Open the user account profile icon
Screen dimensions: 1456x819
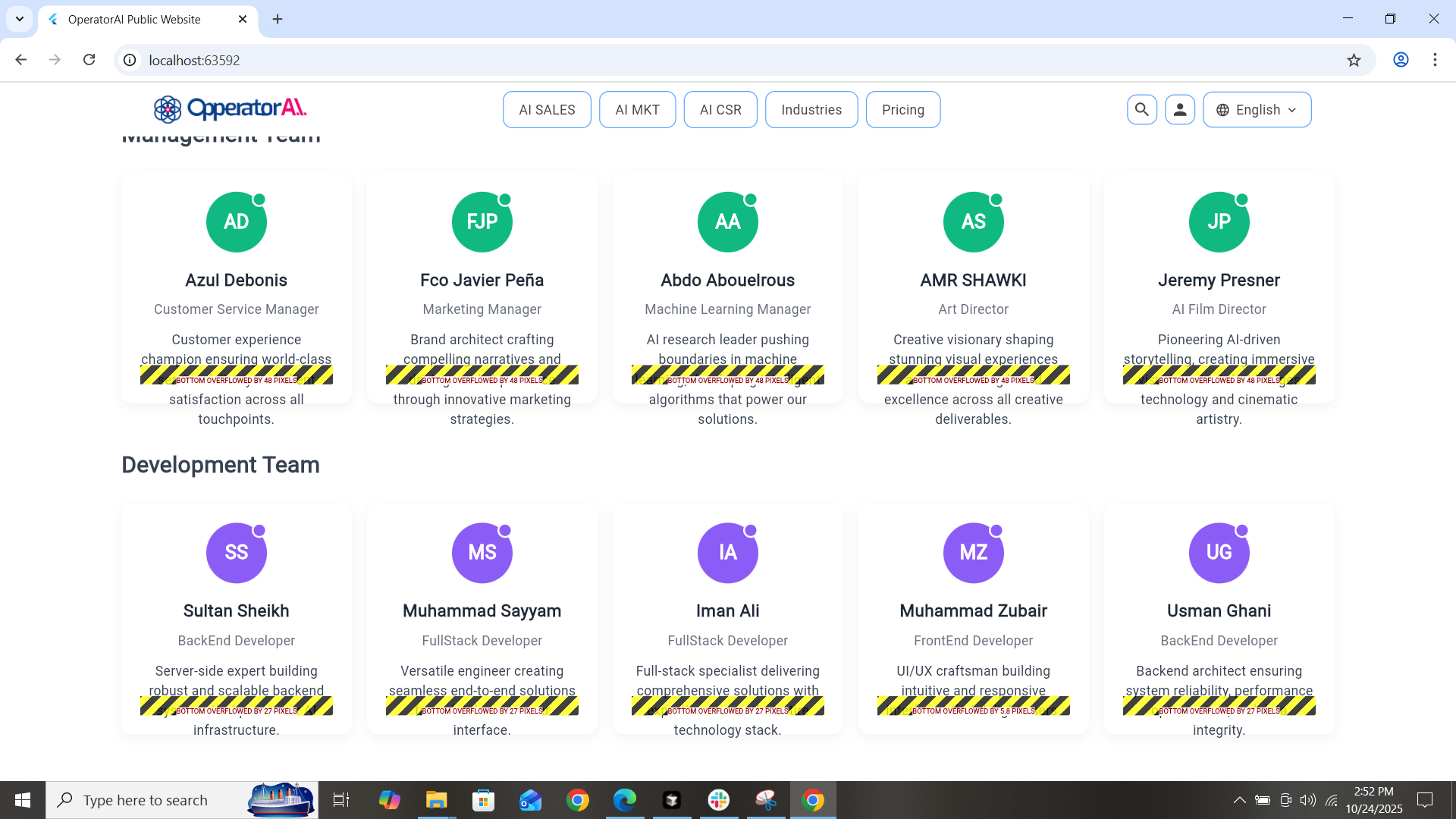1180,110
